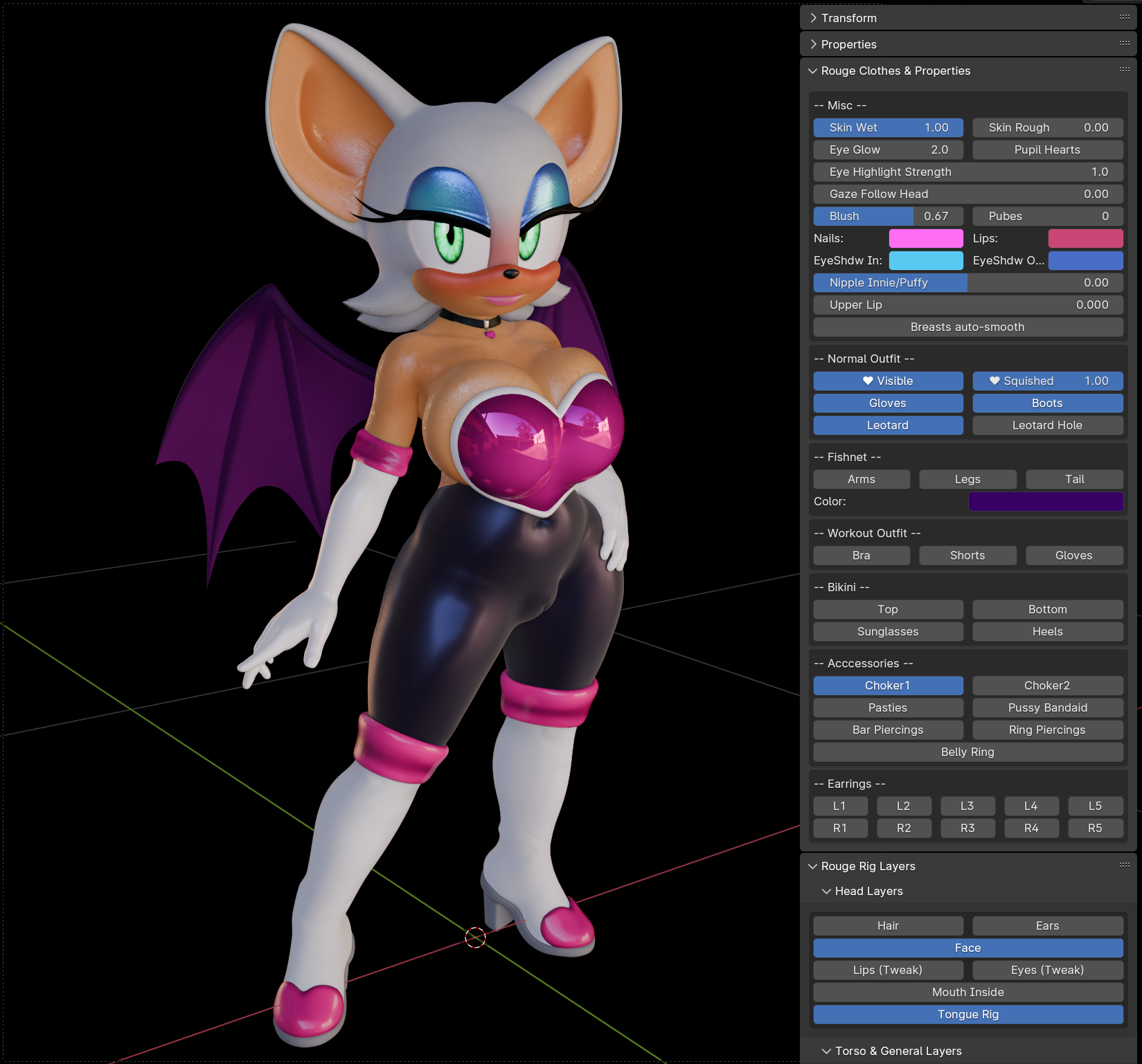Screen dimensions: 1142x1064
Task: Grab the Properties panel drag handle
Action: 1124,44
